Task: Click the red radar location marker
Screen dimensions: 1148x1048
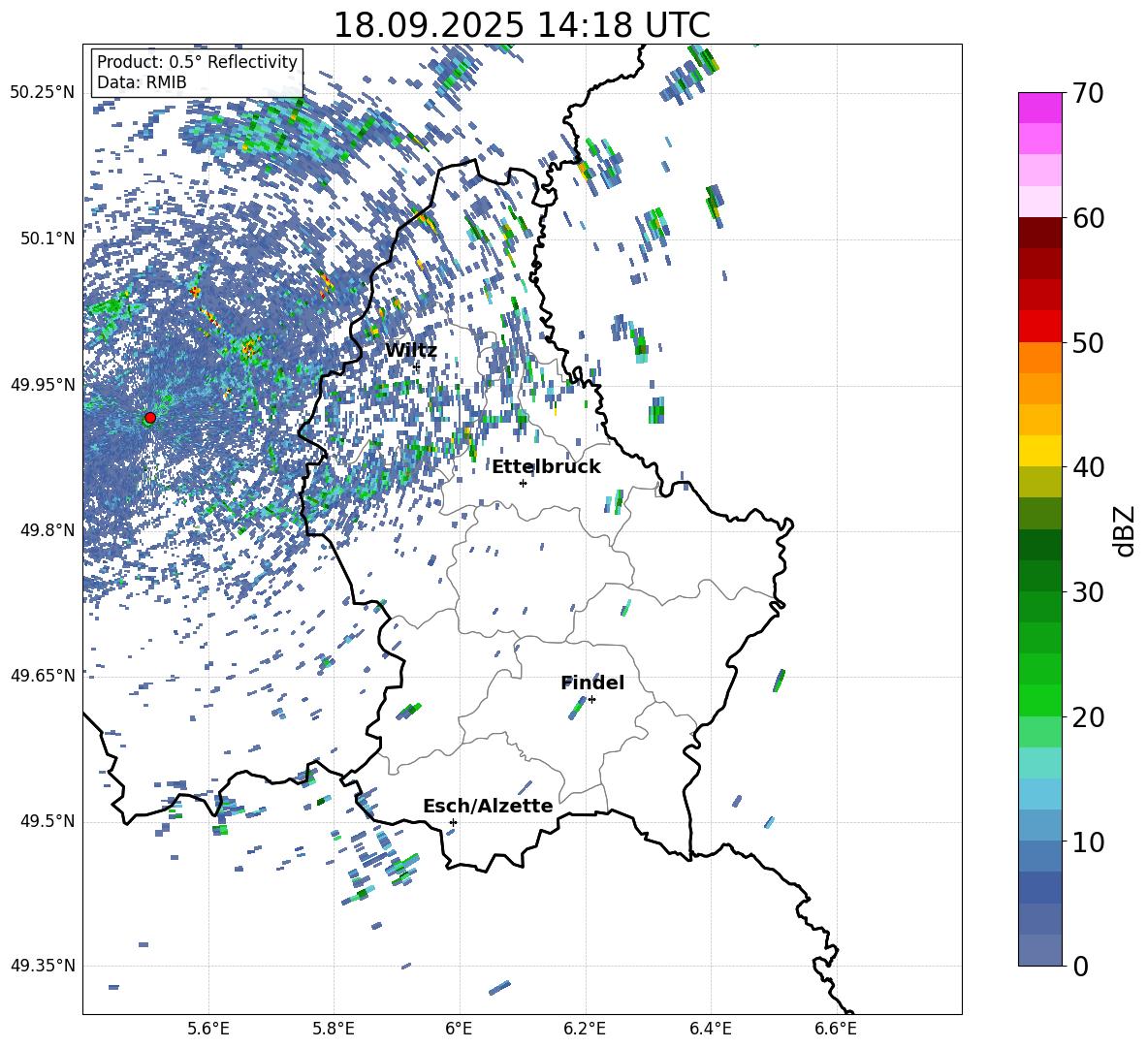Action: pos(150,418)
